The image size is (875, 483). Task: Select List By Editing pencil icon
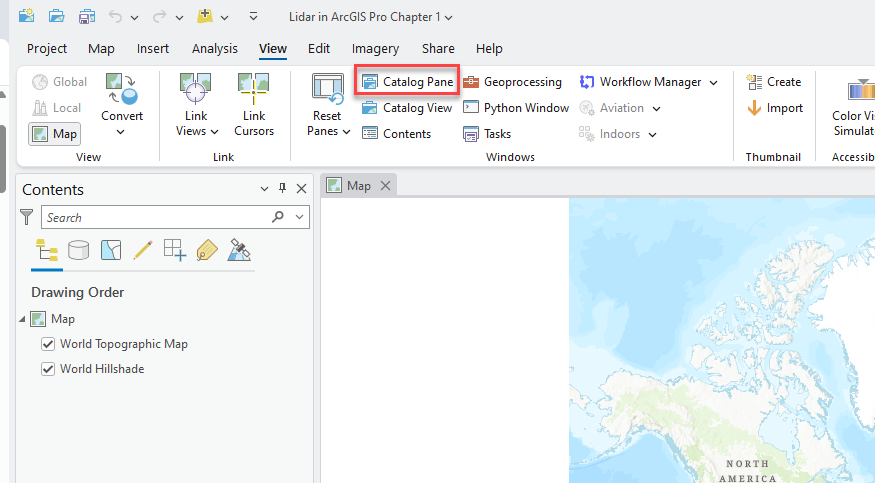click(143, 250)
